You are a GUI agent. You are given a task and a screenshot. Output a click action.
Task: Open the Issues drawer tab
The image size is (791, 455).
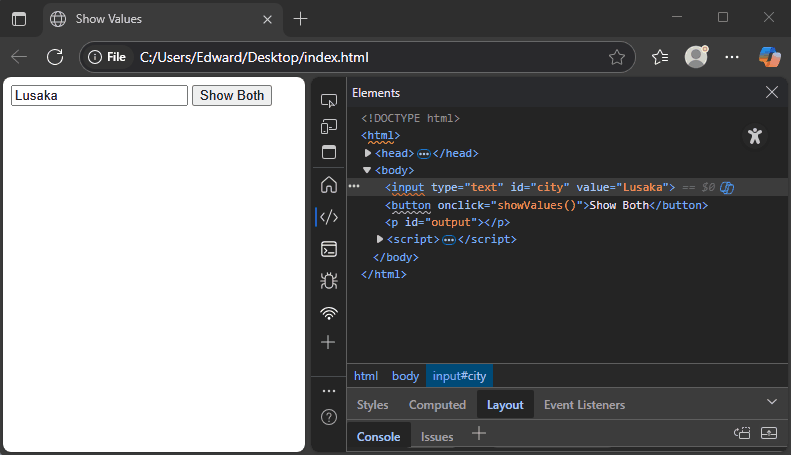coord(437,437)
